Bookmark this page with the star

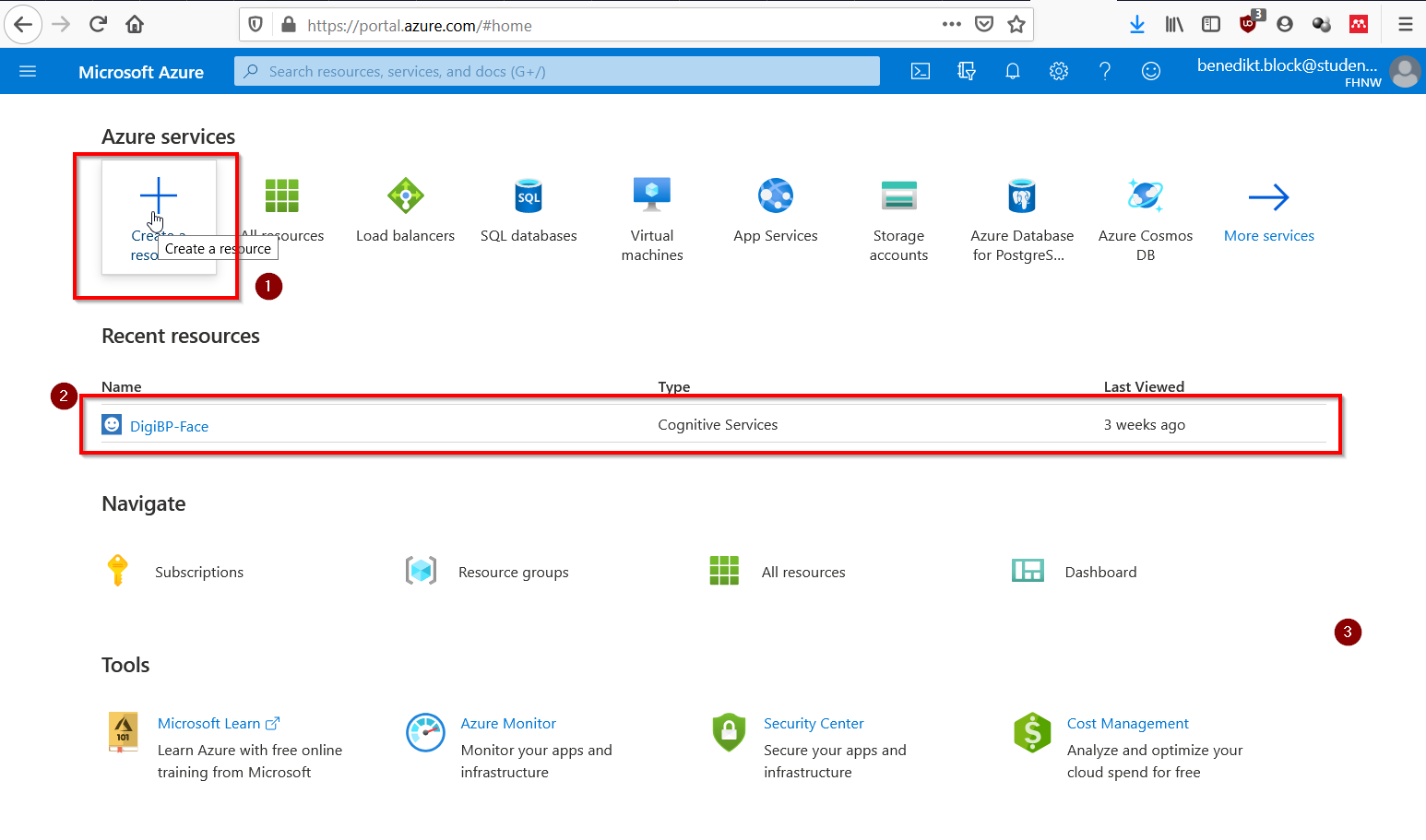click(1016, 24)
